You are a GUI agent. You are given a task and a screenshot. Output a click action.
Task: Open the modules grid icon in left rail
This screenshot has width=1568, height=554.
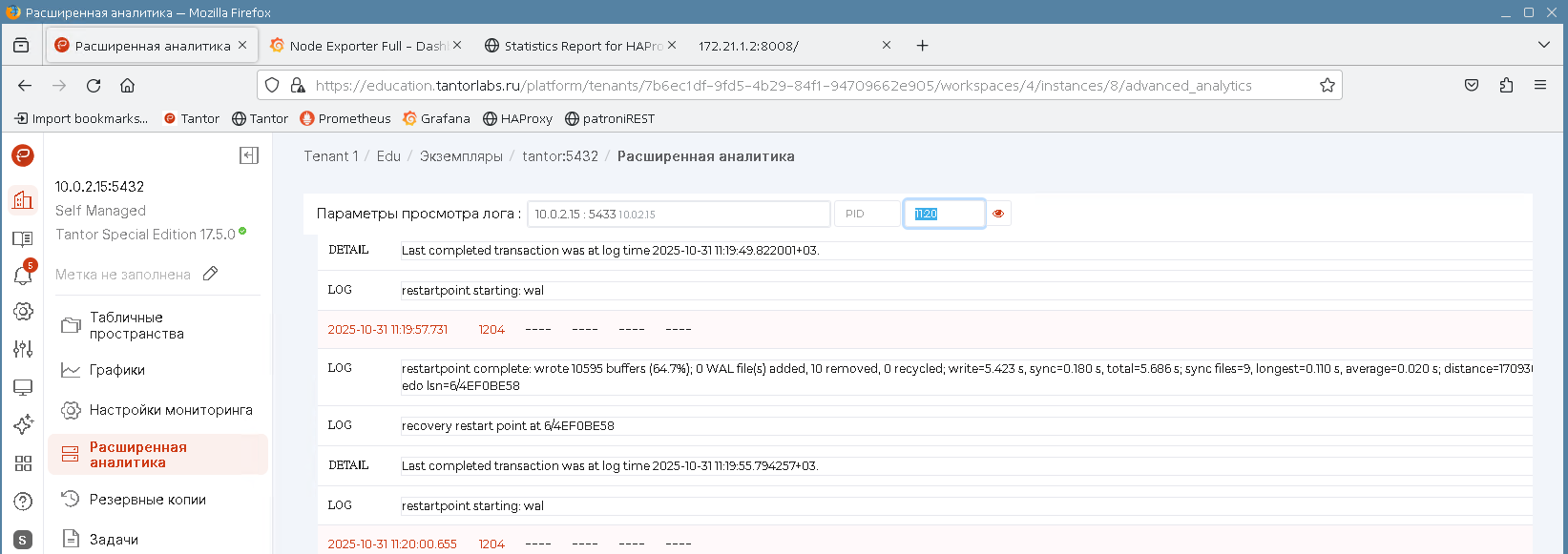click(x=23, y=463)
